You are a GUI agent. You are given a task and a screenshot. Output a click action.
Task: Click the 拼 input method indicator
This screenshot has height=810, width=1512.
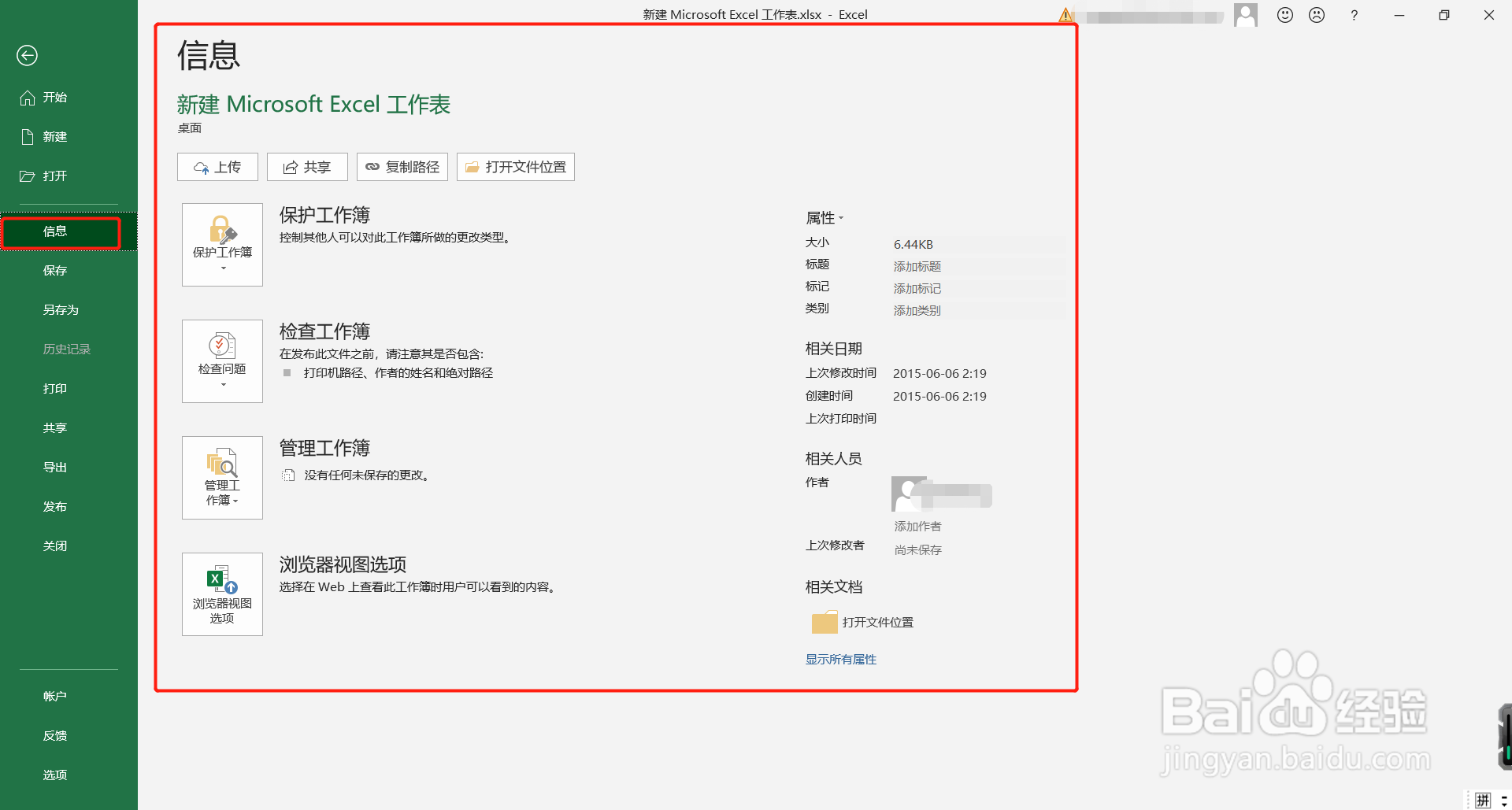(x=1483, y=801)
